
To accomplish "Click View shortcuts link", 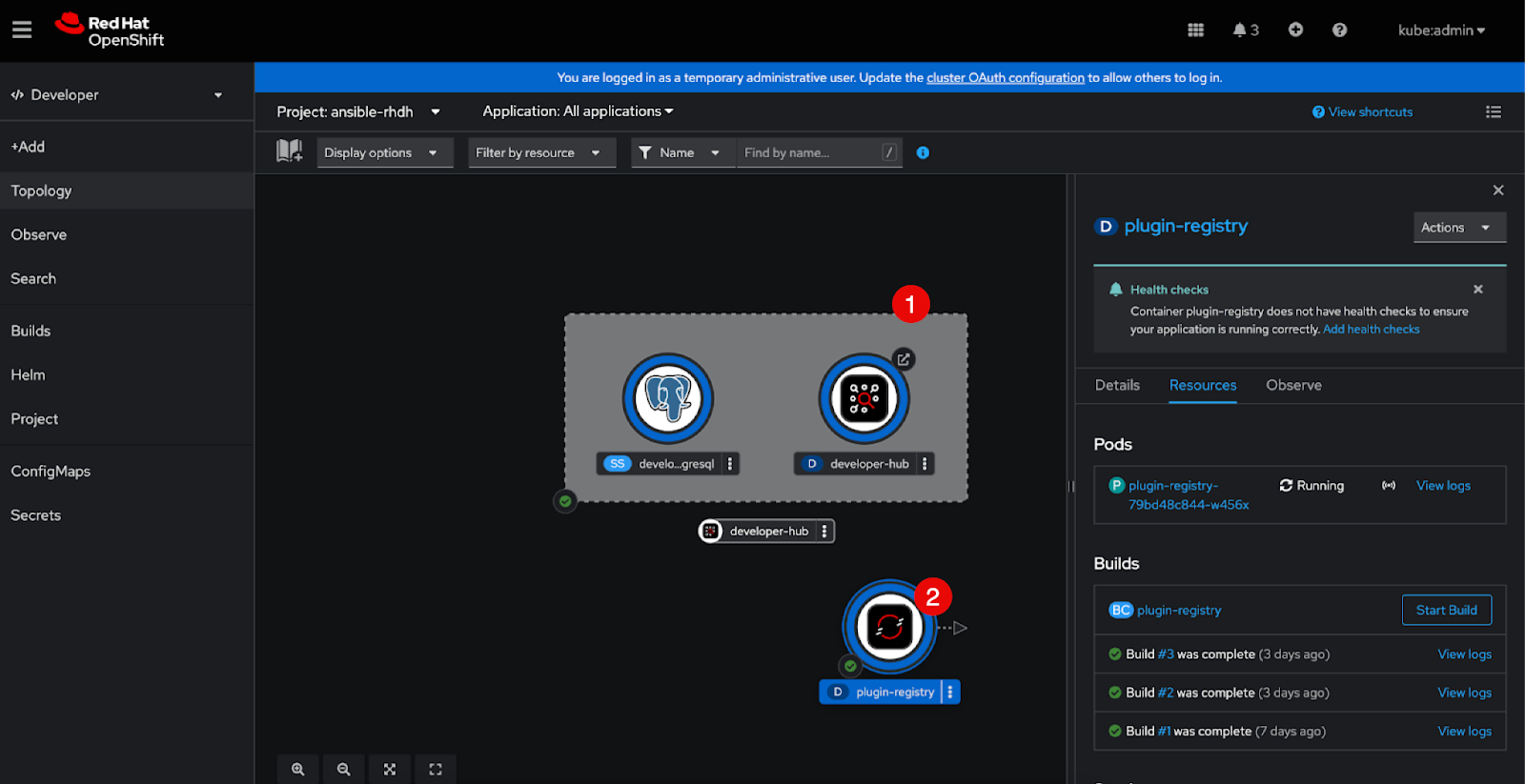I will click(x=1363, y=112).
